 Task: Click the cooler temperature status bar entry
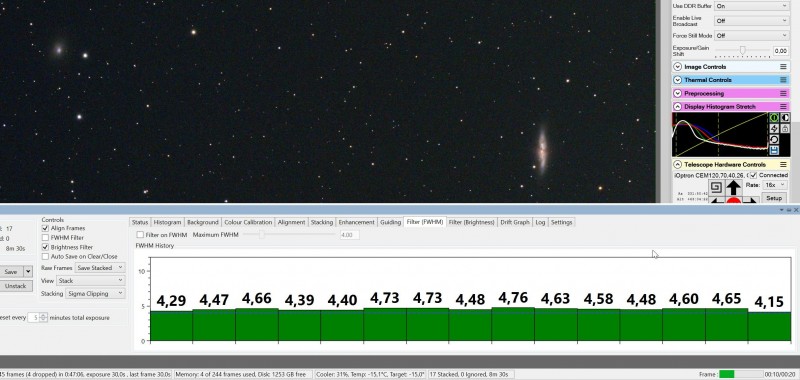(x=371, y=374)
